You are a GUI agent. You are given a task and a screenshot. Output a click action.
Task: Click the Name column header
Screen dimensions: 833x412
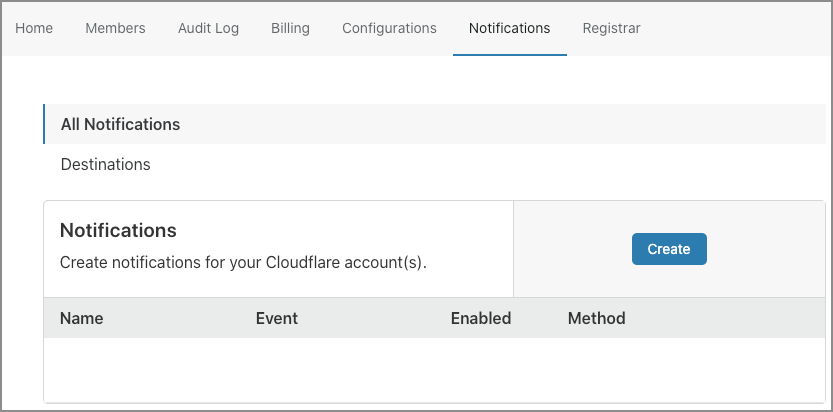coord(81,318)
